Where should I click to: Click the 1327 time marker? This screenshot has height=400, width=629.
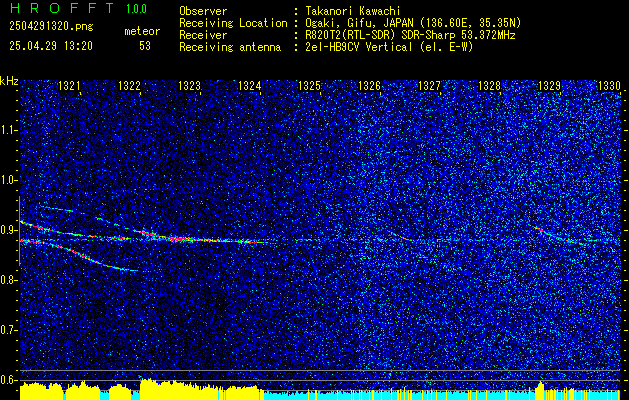pyautogui.click(x=430, y=85)
